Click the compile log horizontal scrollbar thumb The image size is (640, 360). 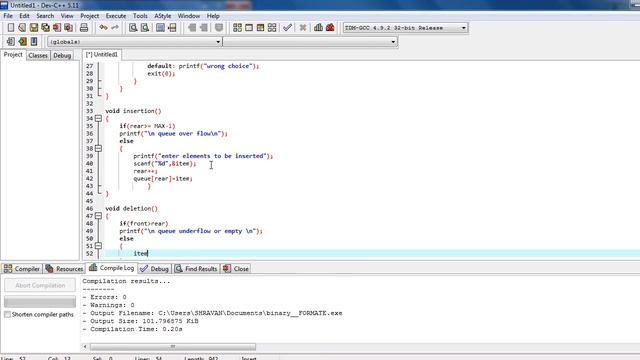[173, 347]
